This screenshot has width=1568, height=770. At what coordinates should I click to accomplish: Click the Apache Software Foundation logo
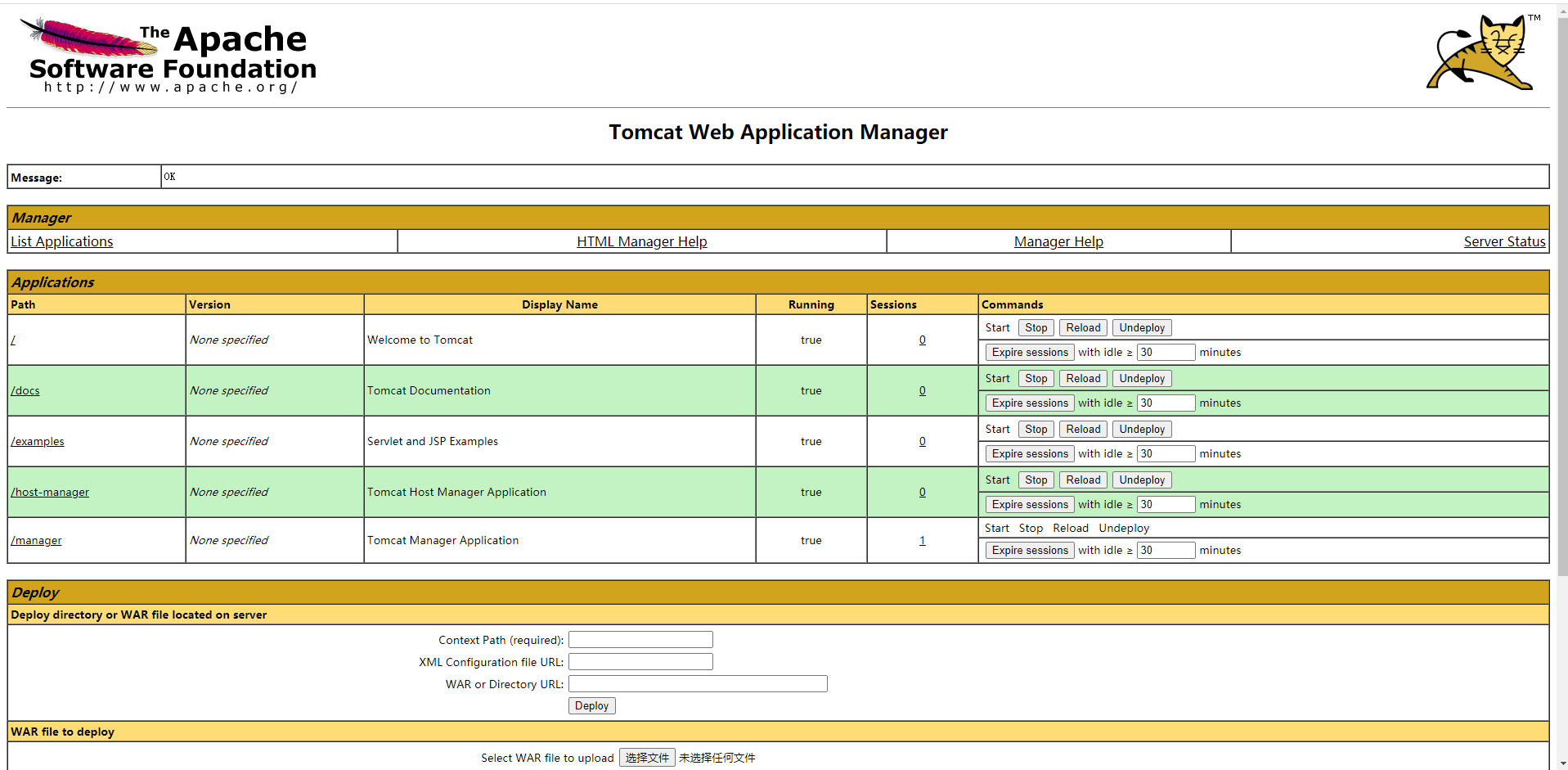click(x=168, y=56)
